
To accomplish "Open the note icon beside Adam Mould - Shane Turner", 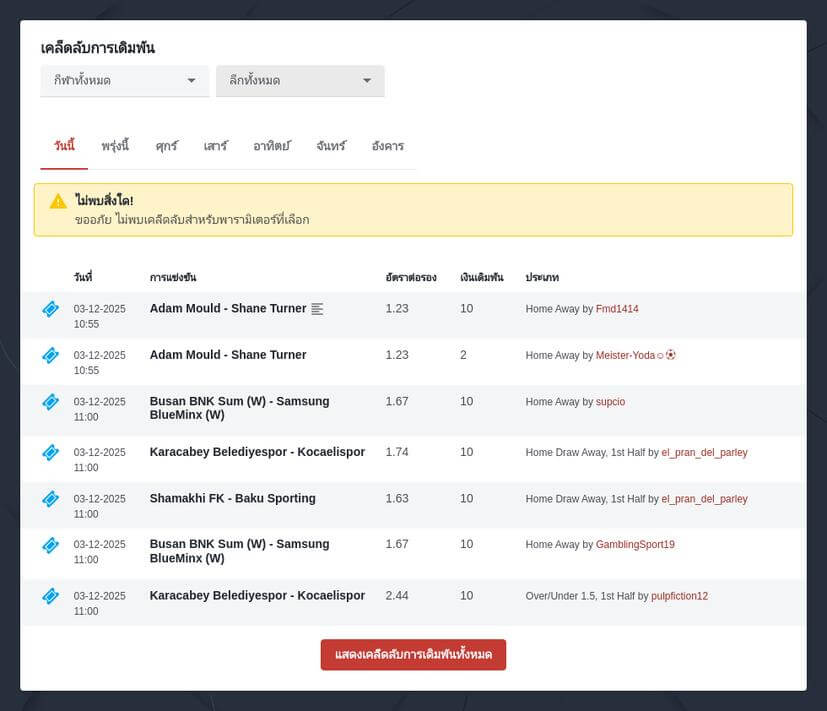I will pos(317,309).
